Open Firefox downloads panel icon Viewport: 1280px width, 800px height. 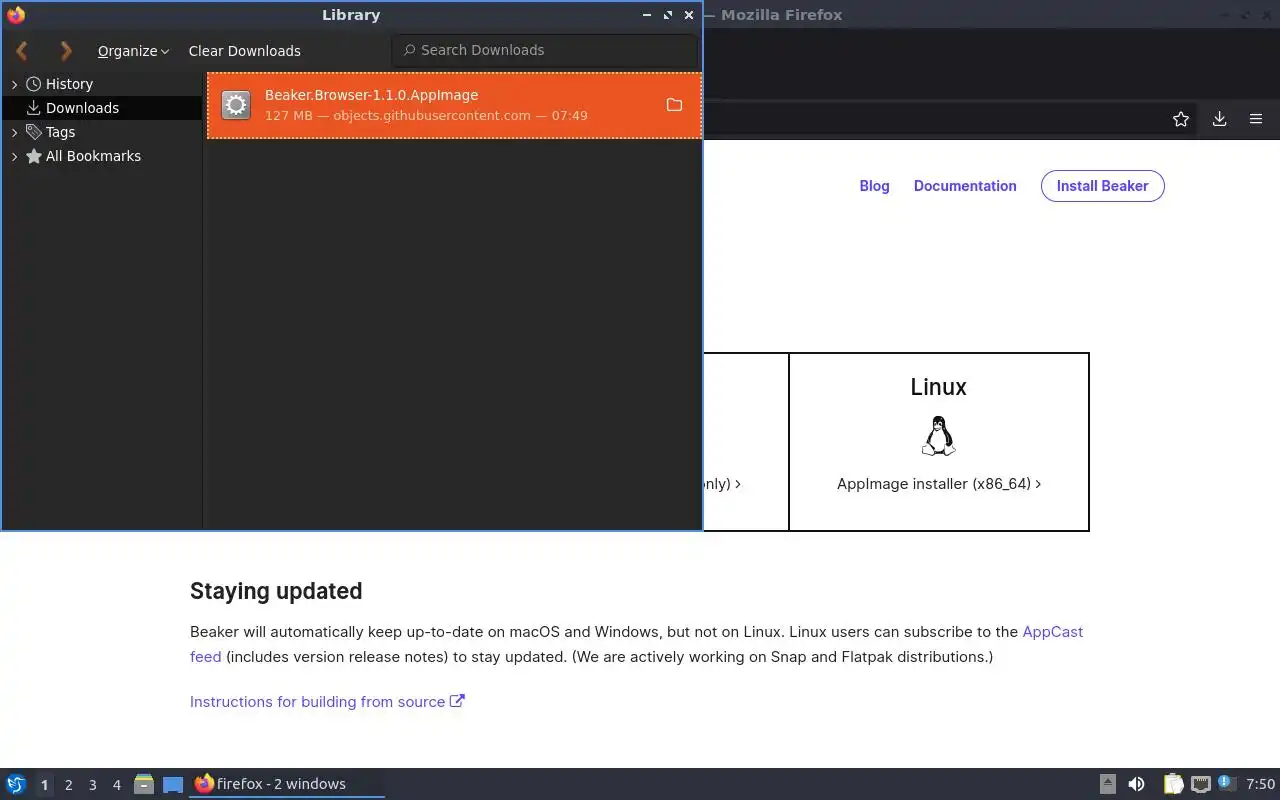tap(1219, 119)
